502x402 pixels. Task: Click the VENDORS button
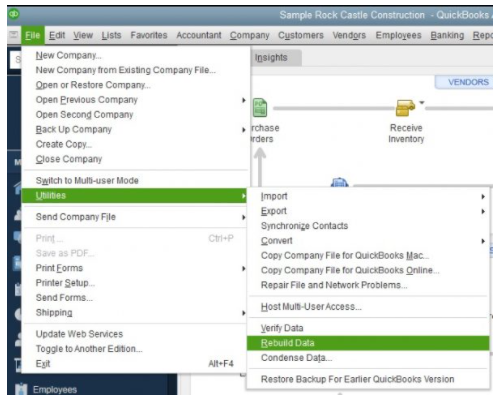[x=468, y=82]
